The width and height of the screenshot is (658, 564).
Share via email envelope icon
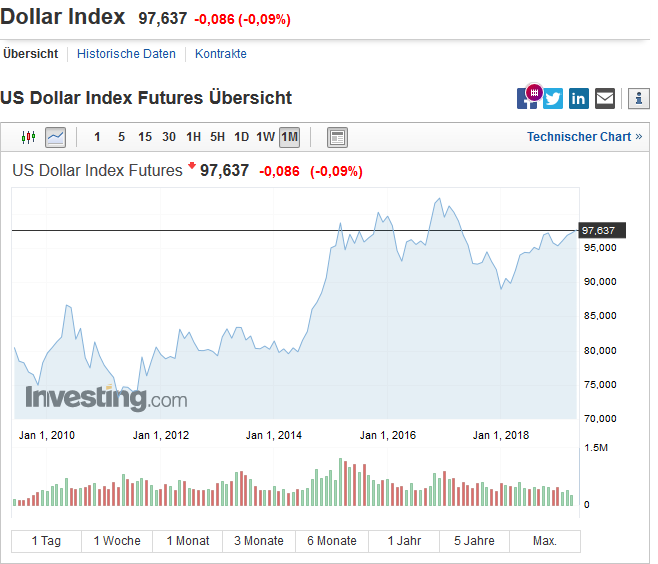(605, 98)
